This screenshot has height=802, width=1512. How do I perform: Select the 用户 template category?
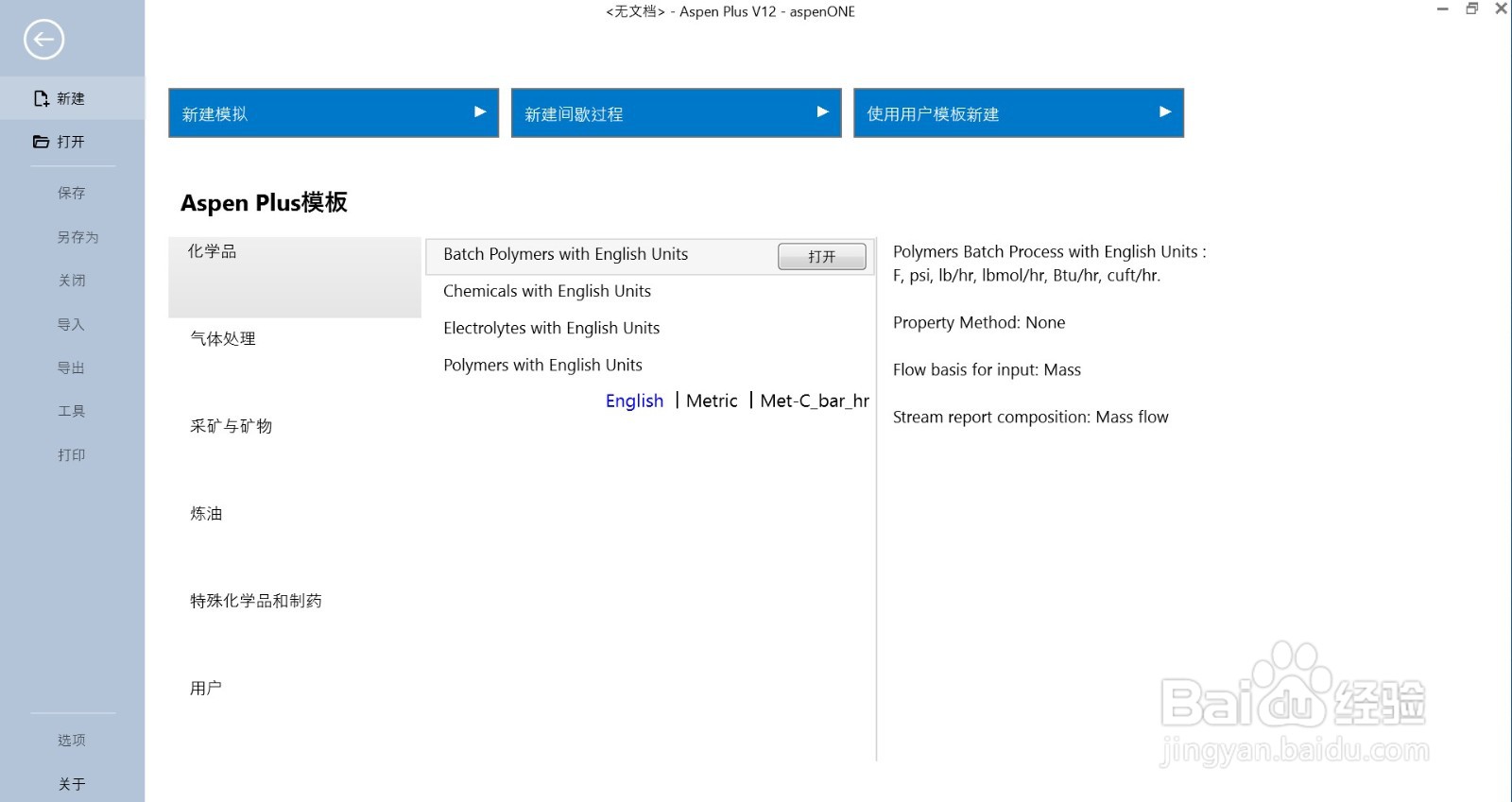[x=206, y=688]
